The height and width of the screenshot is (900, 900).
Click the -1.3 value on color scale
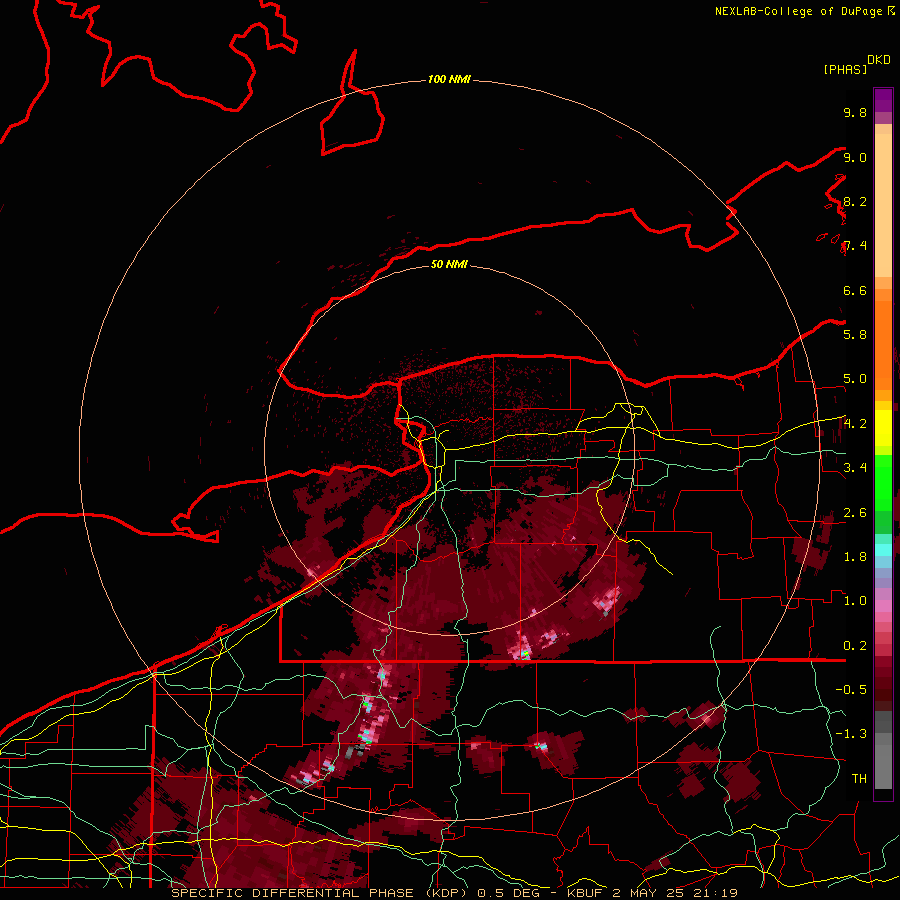(851, 734)
